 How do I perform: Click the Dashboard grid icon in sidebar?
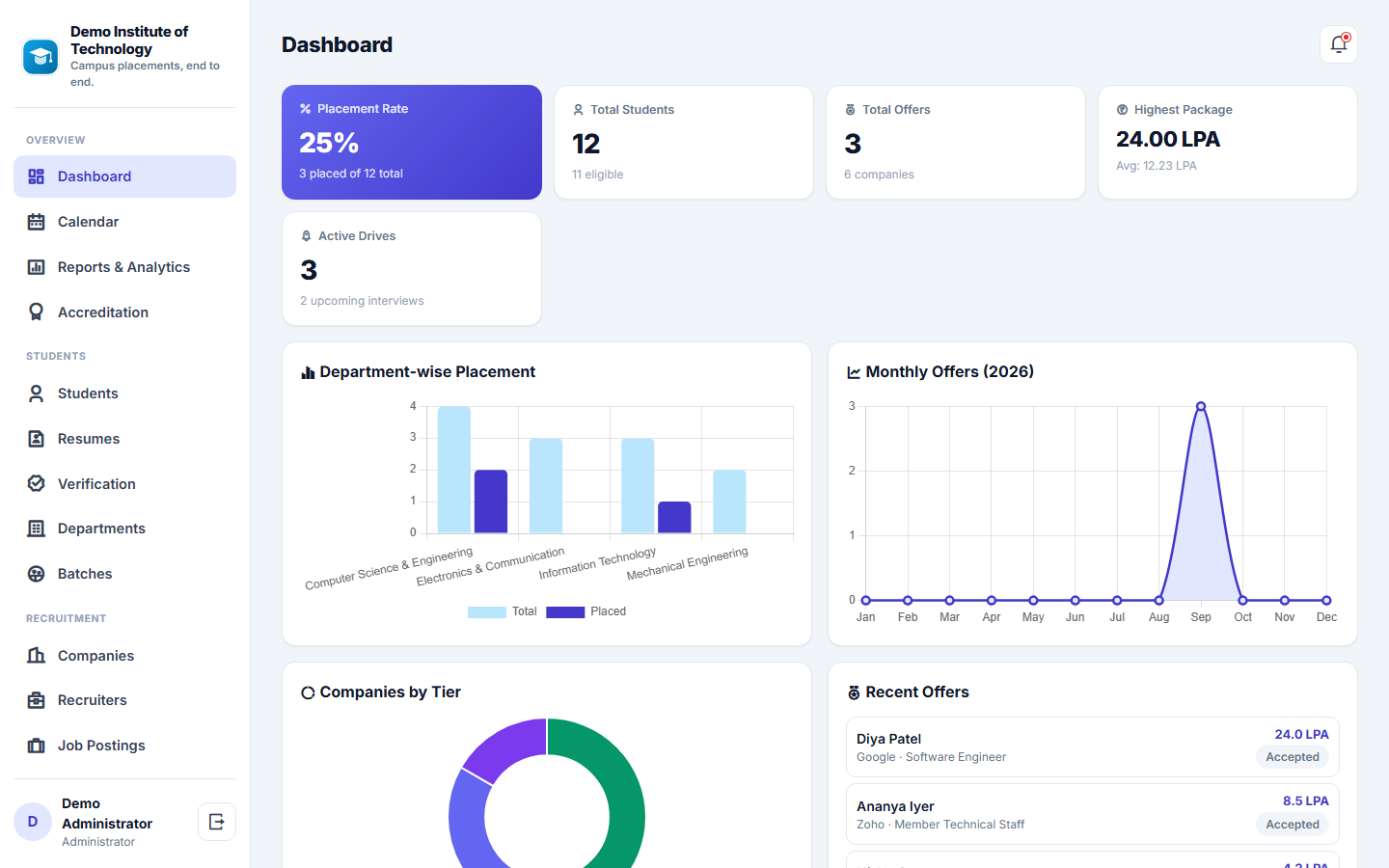(x=37, y=176)
